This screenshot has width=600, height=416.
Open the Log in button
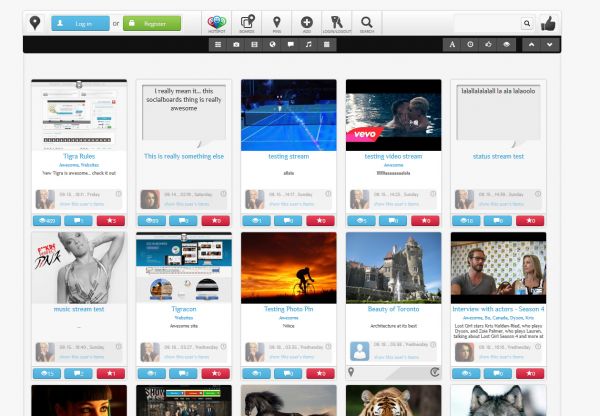(80, 23)
